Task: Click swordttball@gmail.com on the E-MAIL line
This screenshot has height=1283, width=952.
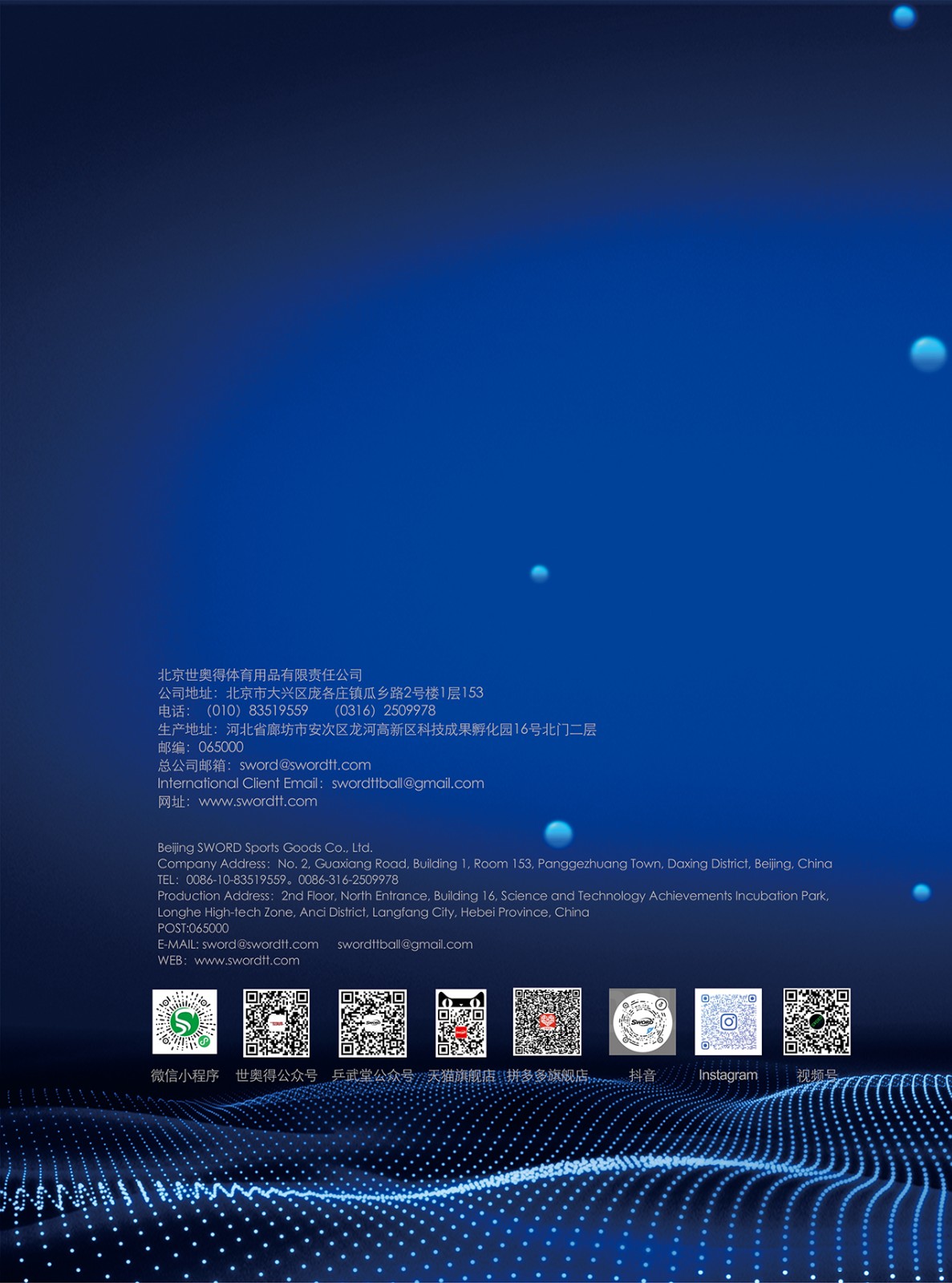Action: pyautogui.click(x=405, y=945)
